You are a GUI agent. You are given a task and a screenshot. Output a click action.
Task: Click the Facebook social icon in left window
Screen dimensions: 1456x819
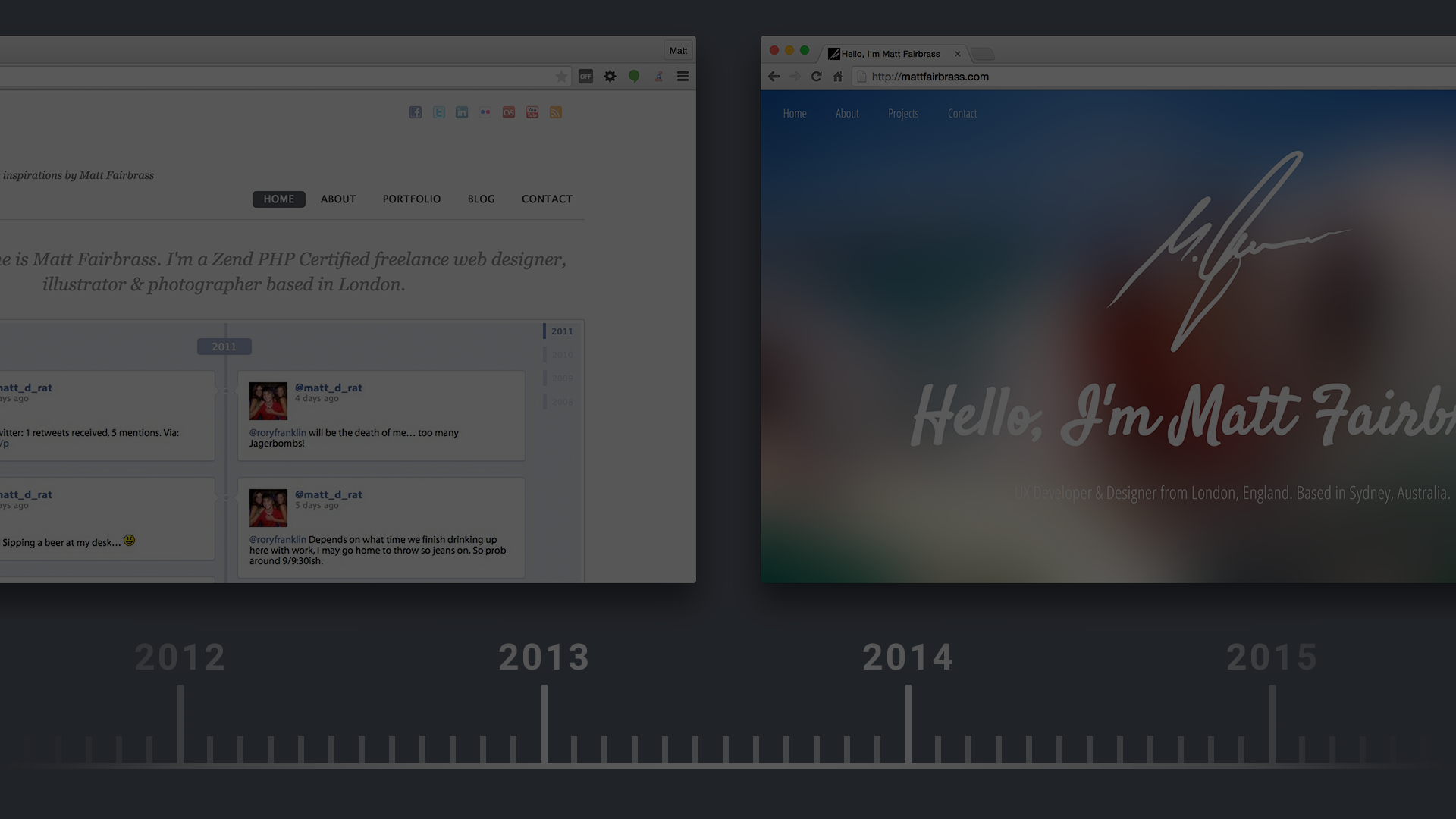coord(416,112)
